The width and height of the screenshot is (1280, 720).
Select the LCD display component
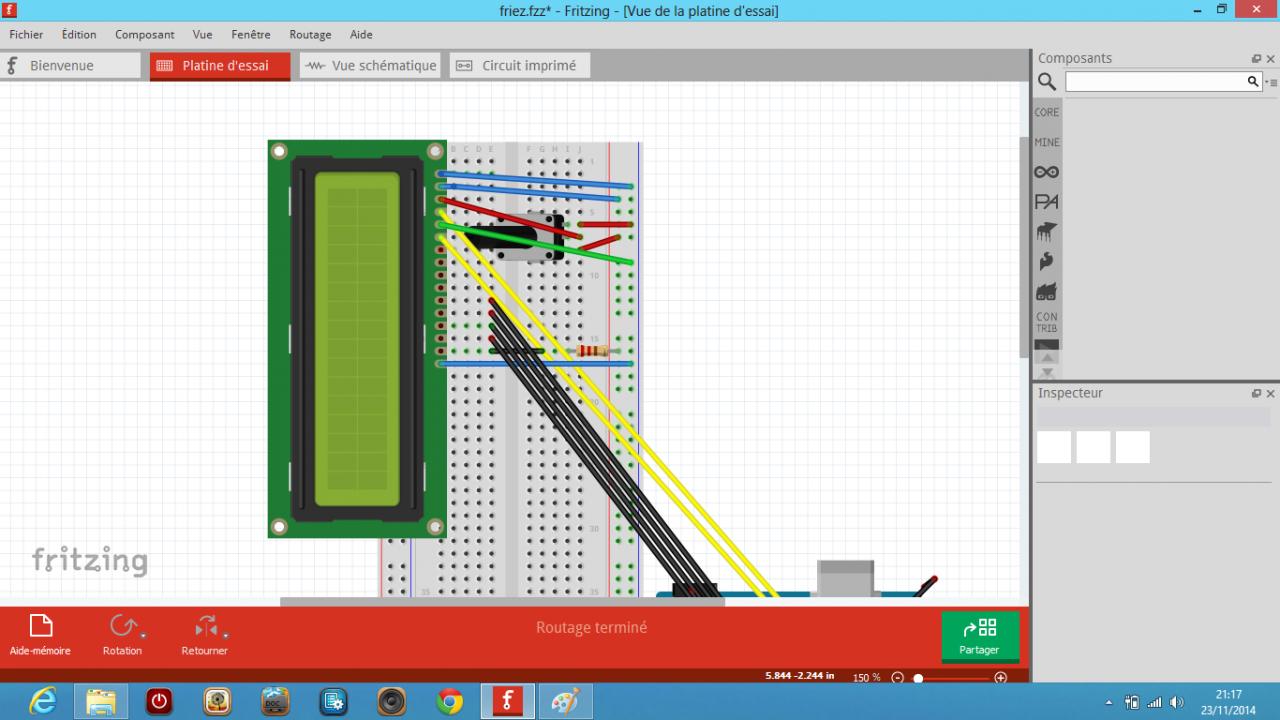click(357, 339)
